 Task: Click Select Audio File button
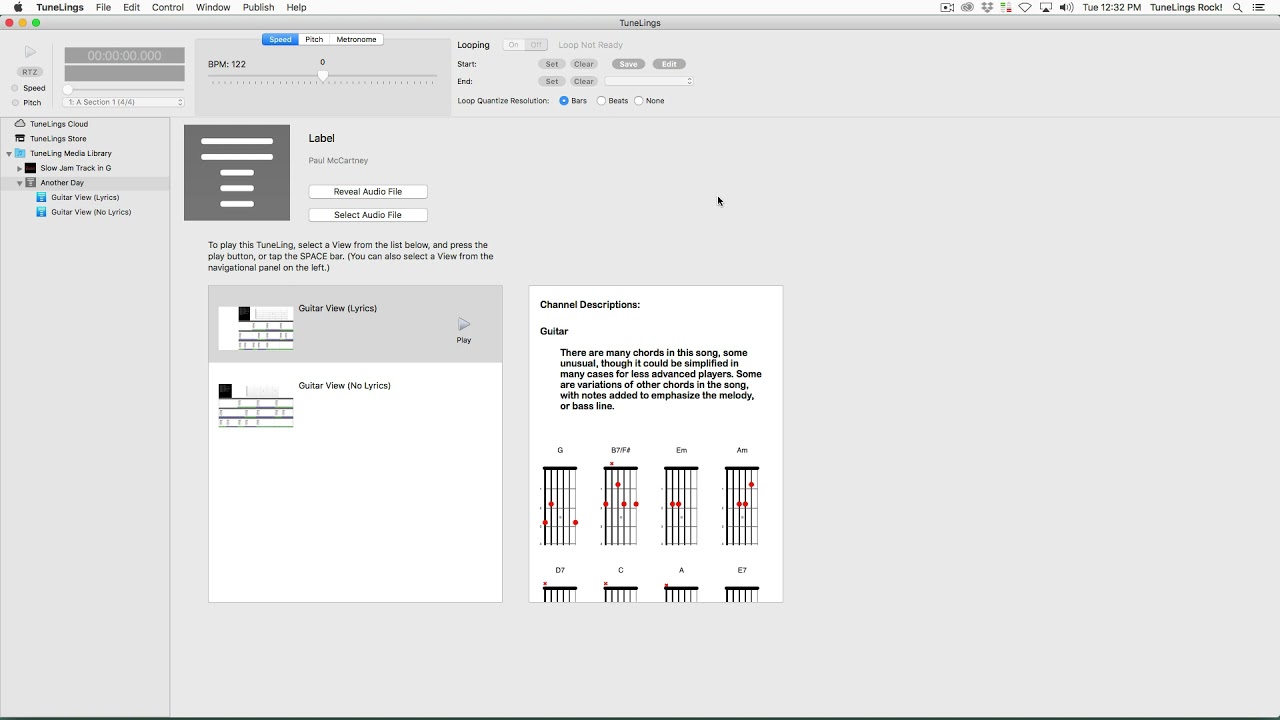pos(368,215)
